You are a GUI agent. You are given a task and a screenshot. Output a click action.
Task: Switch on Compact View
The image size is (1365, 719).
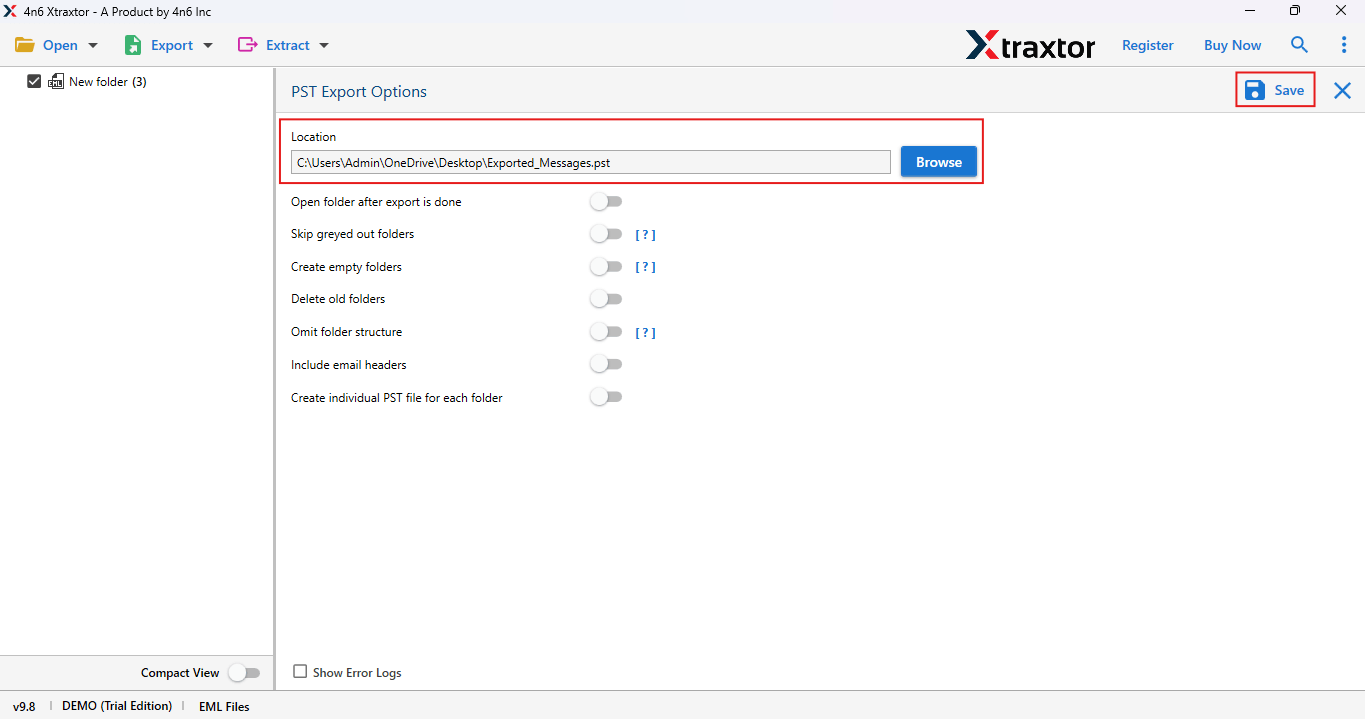244,672
